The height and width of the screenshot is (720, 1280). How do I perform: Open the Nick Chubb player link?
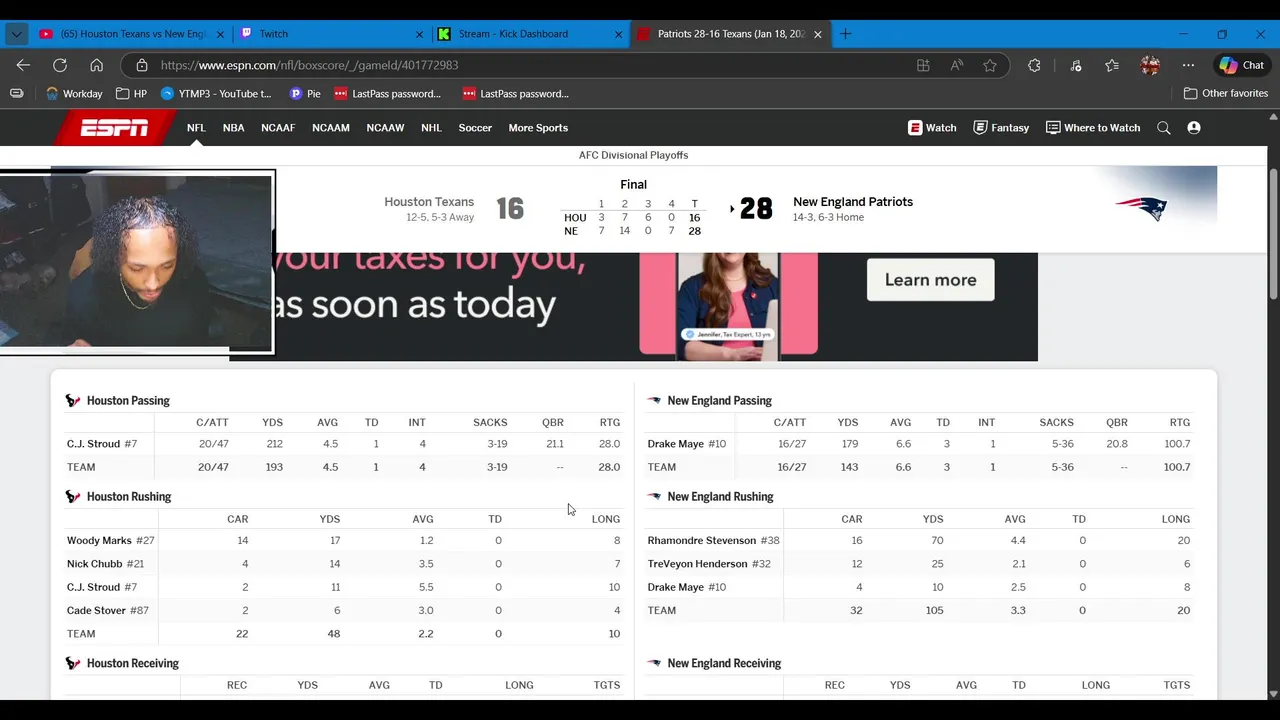click(94, 564)
